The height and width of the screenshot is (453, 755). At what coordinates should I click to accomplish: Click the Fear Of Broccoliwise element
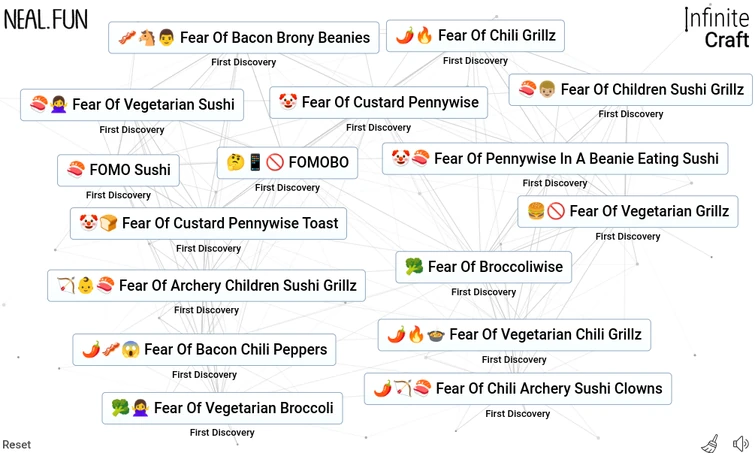click(x=484, y=267)
